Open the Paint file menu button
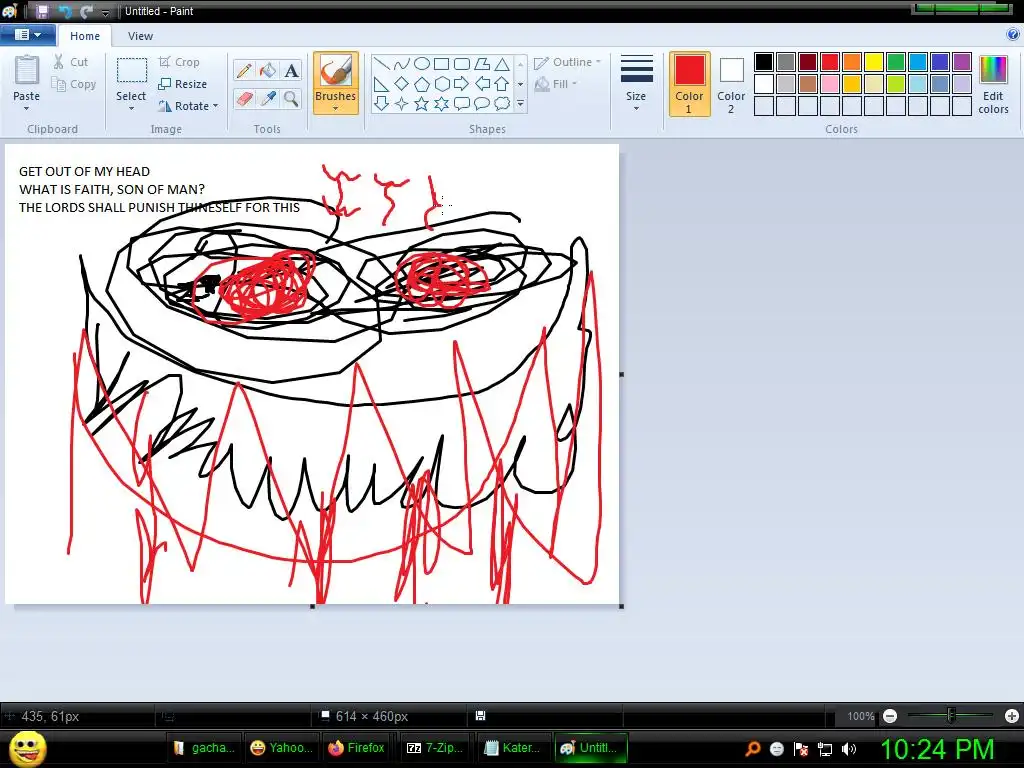Image resolution: width=1024 pixels, height=768 pixels. click(x=27, y=35)
